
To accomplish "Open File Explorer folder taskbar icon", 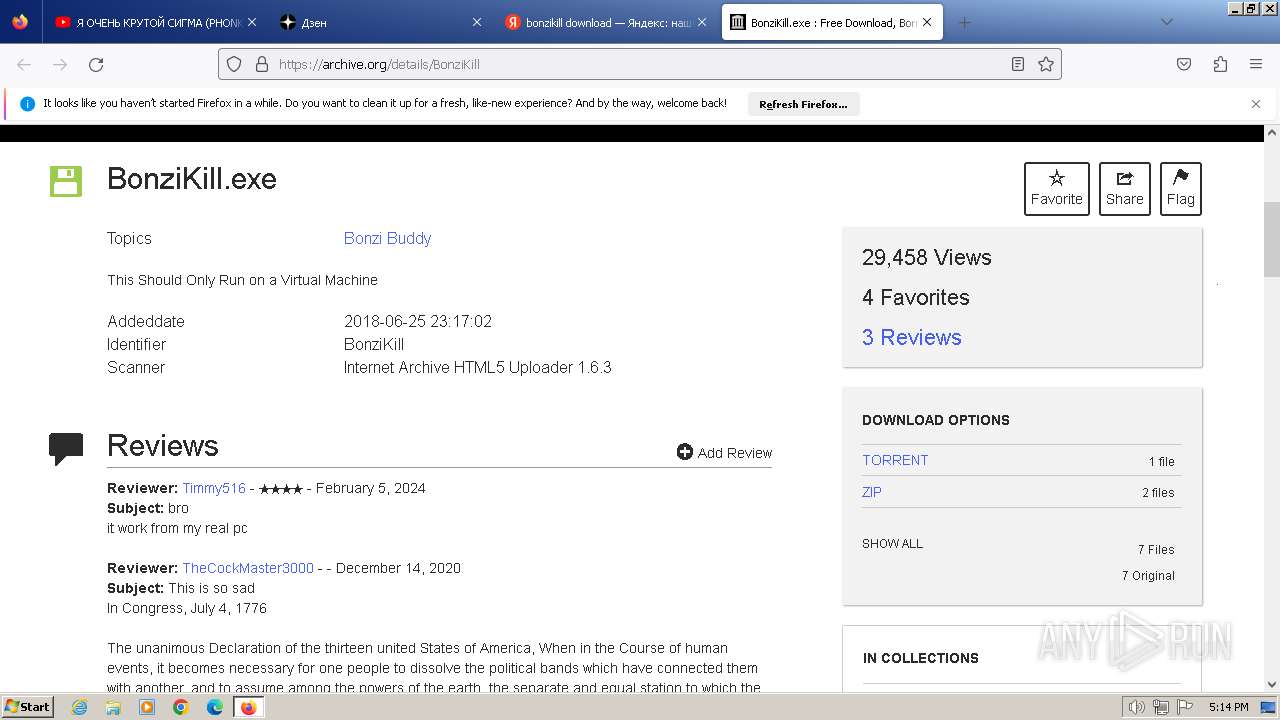I will point(113,707).
